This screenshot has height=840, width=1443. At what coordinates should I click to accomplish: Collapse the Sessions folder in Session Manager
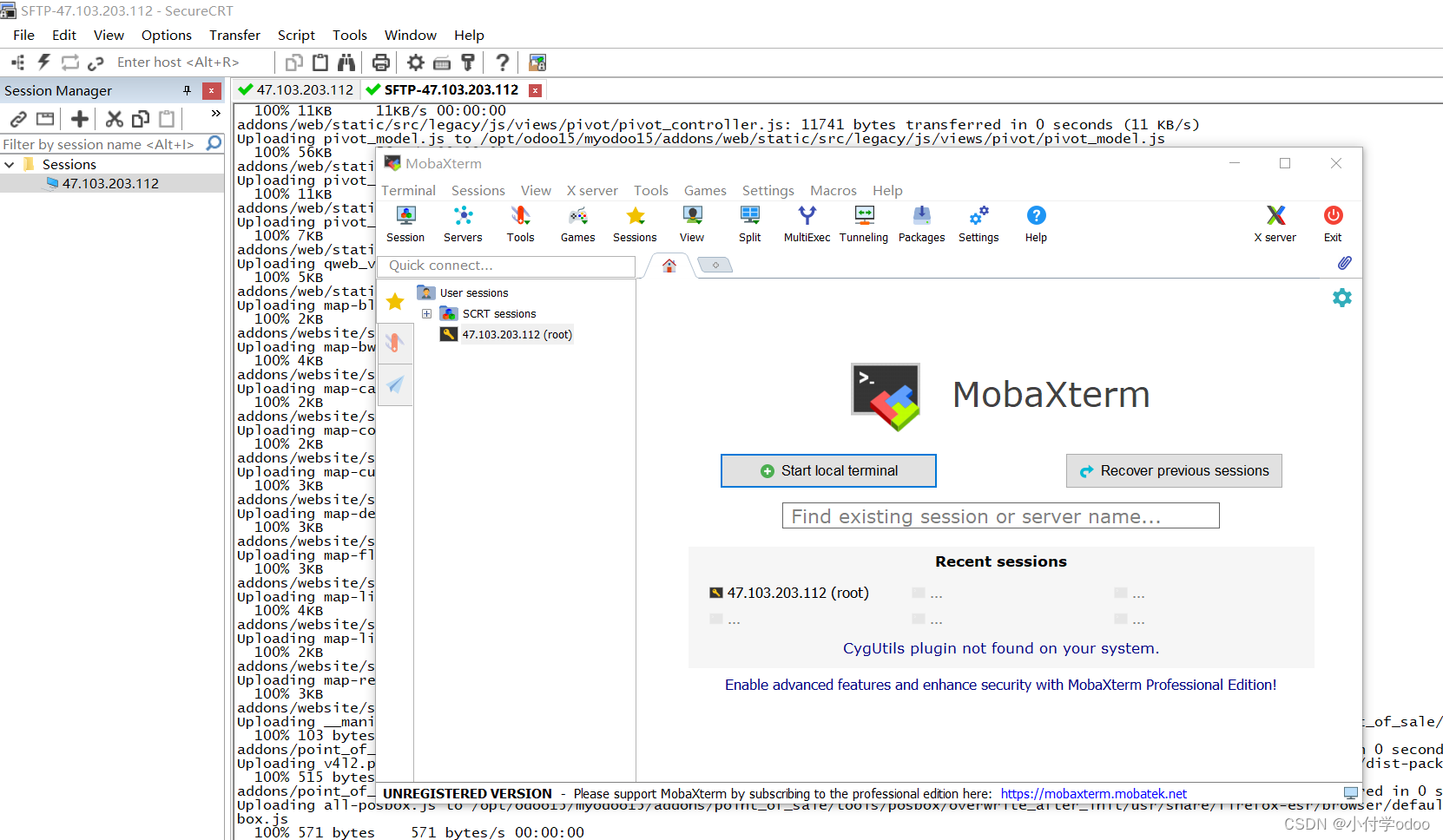point(10,164)
